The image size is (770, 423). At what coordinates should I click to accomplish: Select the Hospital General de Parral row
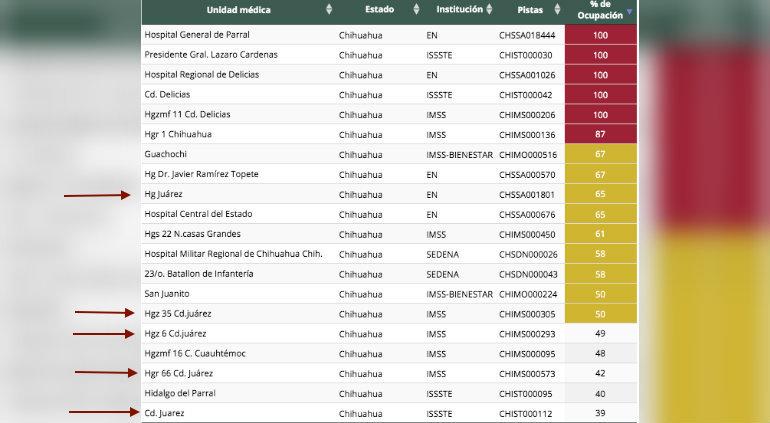(x=389, y=35)
